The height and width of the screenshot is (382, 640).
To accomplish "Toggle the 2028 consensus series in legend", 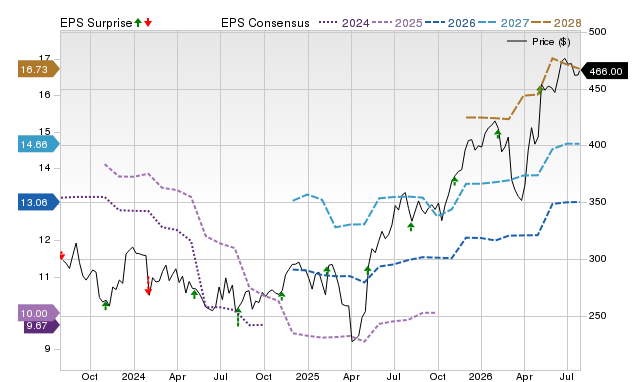I will [556, 23].
